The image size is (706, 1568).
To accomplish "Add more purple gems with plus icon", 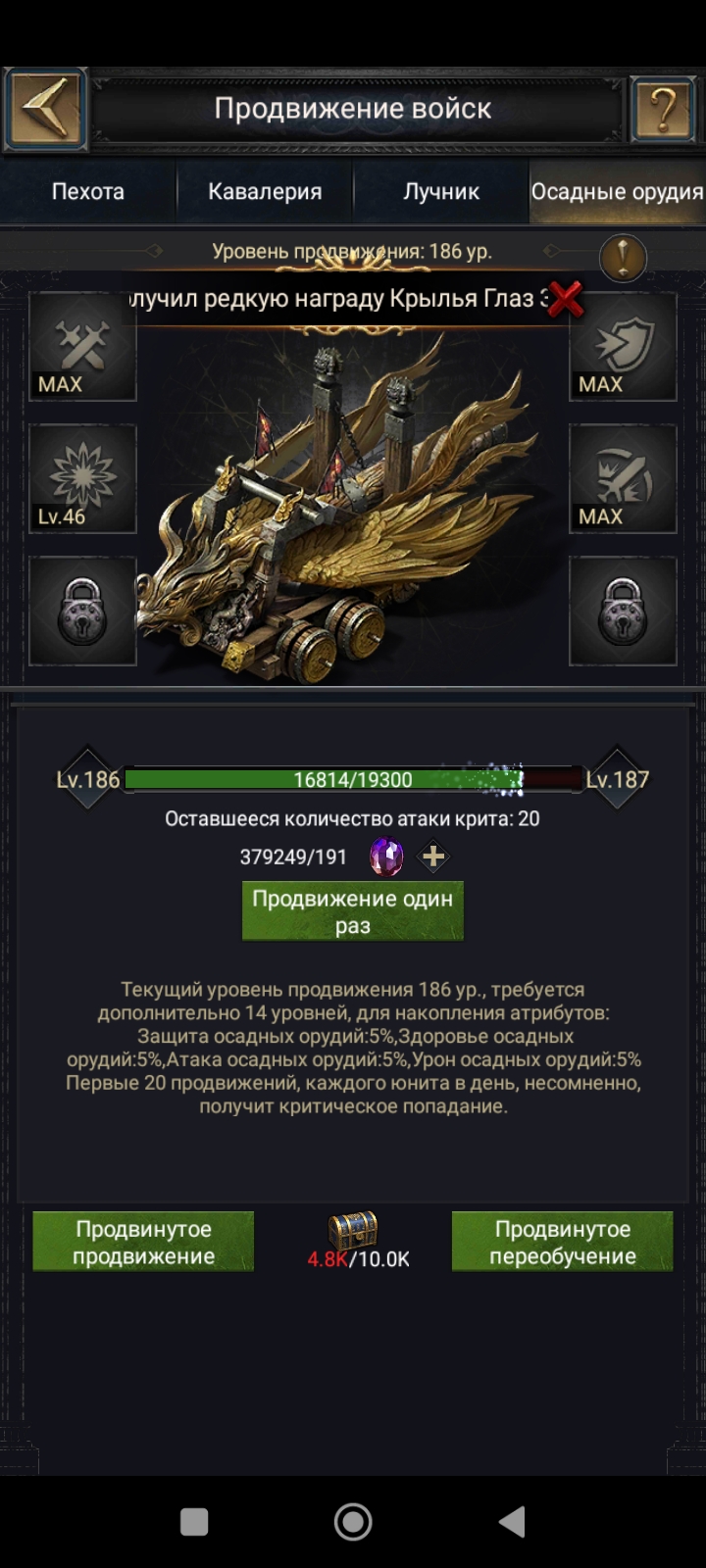I will pyautogui.click(x=433, y=857).
